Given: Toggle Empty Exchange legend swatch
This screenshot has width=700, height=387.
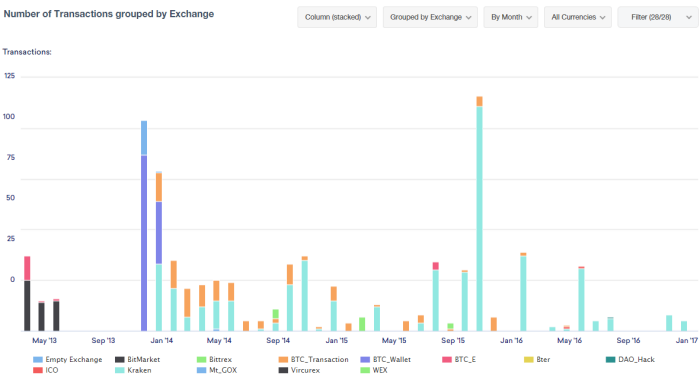Looking at the screenshot, I should click(x=38, y=359).
